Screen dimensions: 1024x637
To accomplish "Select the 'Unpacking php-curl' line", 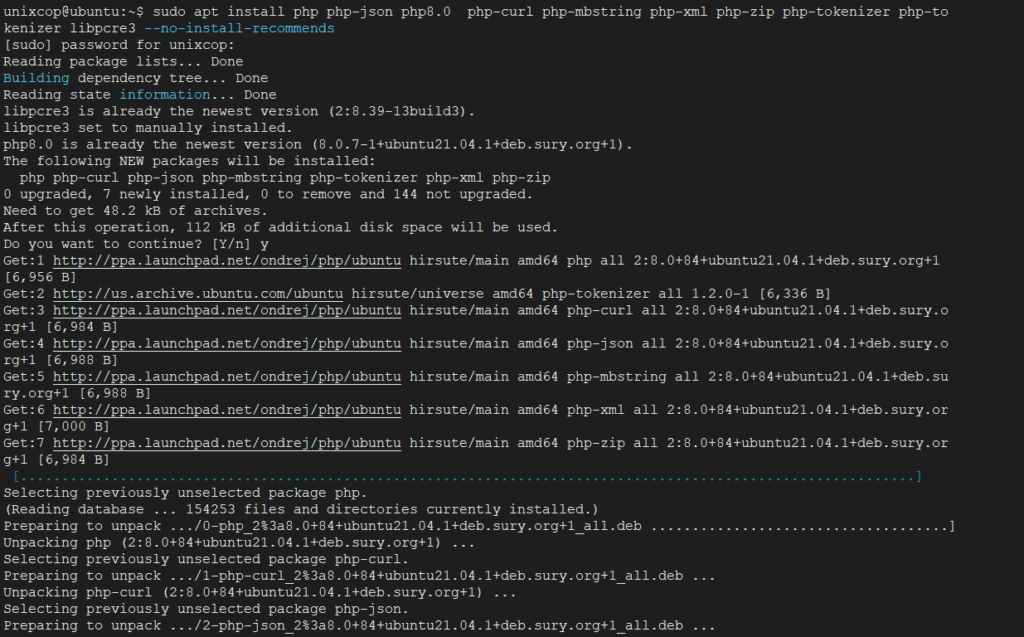I will [260, 593].
